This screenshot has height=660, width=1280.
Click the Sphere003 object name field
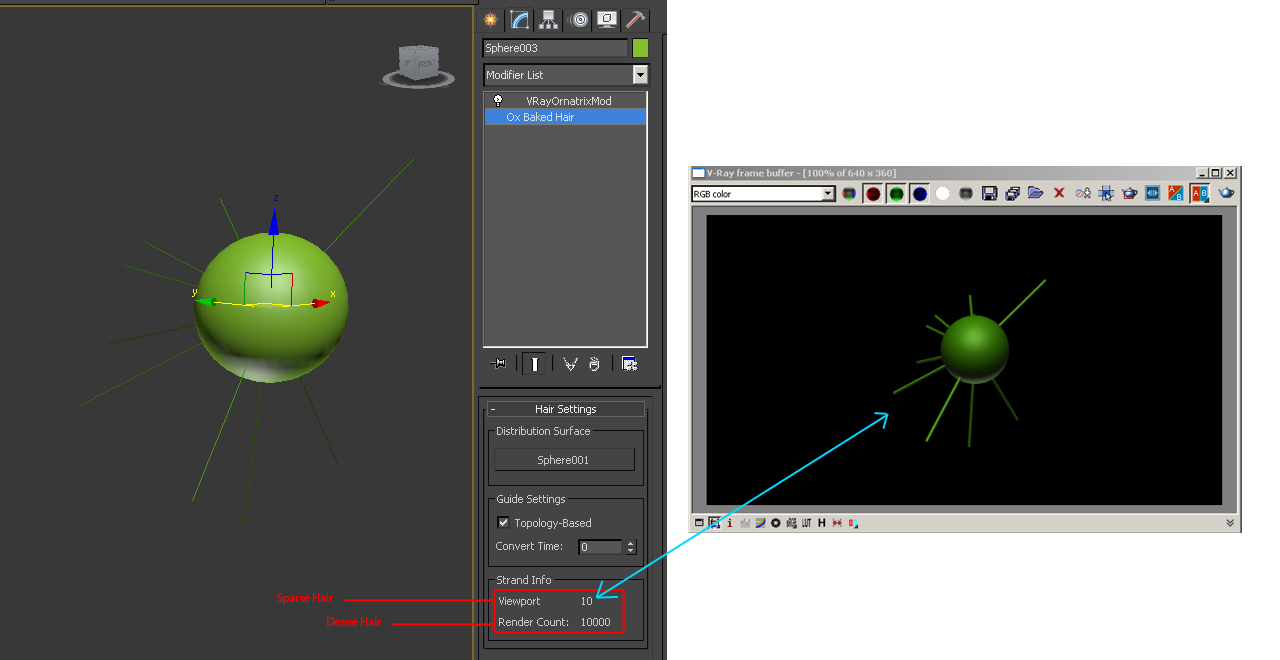click(555, 48)
